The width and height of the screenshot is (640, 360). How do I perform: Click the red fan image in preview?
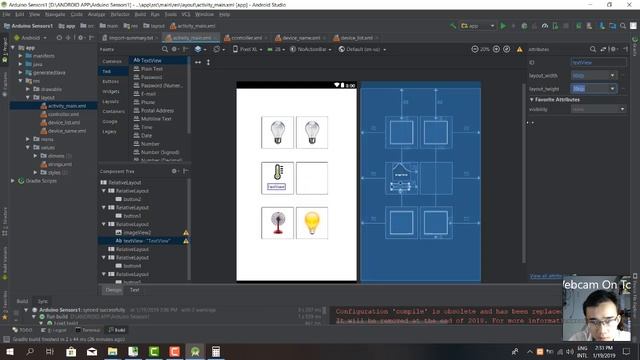pos(278,223)
